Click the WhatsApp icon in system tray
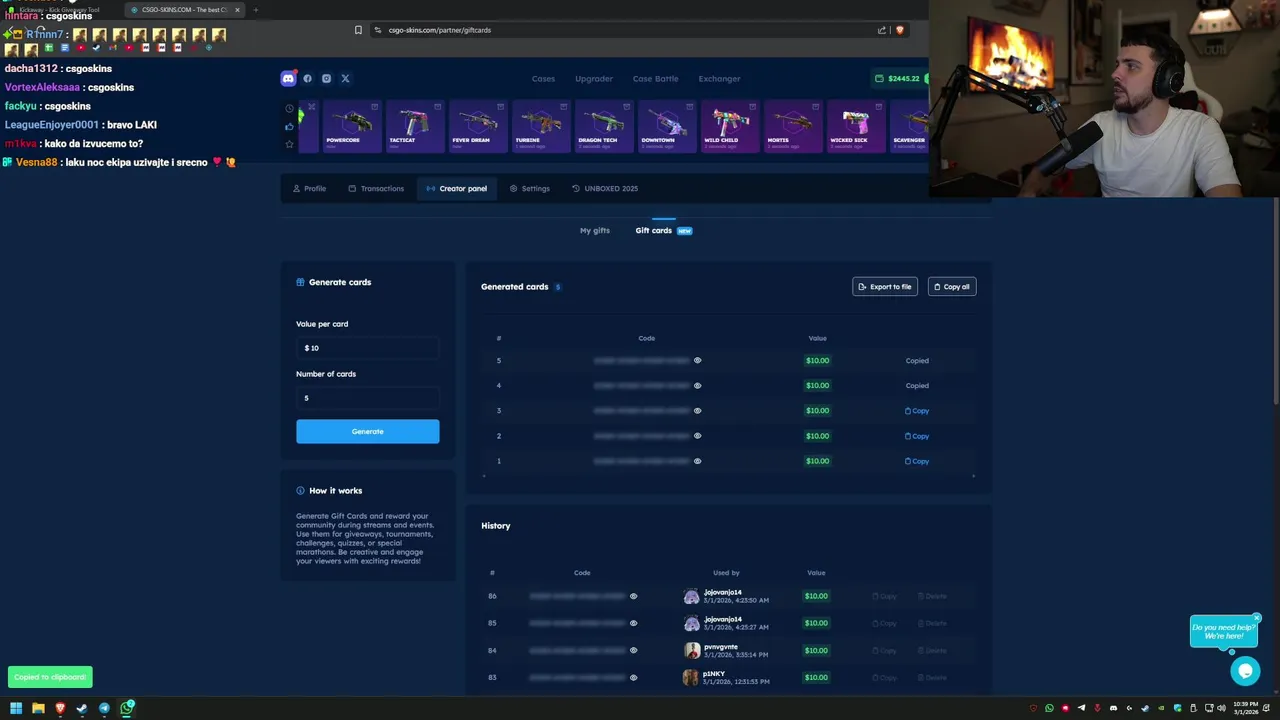Image resolution: width=1280 pixels, height=720 pixels. pos(1049,708)
